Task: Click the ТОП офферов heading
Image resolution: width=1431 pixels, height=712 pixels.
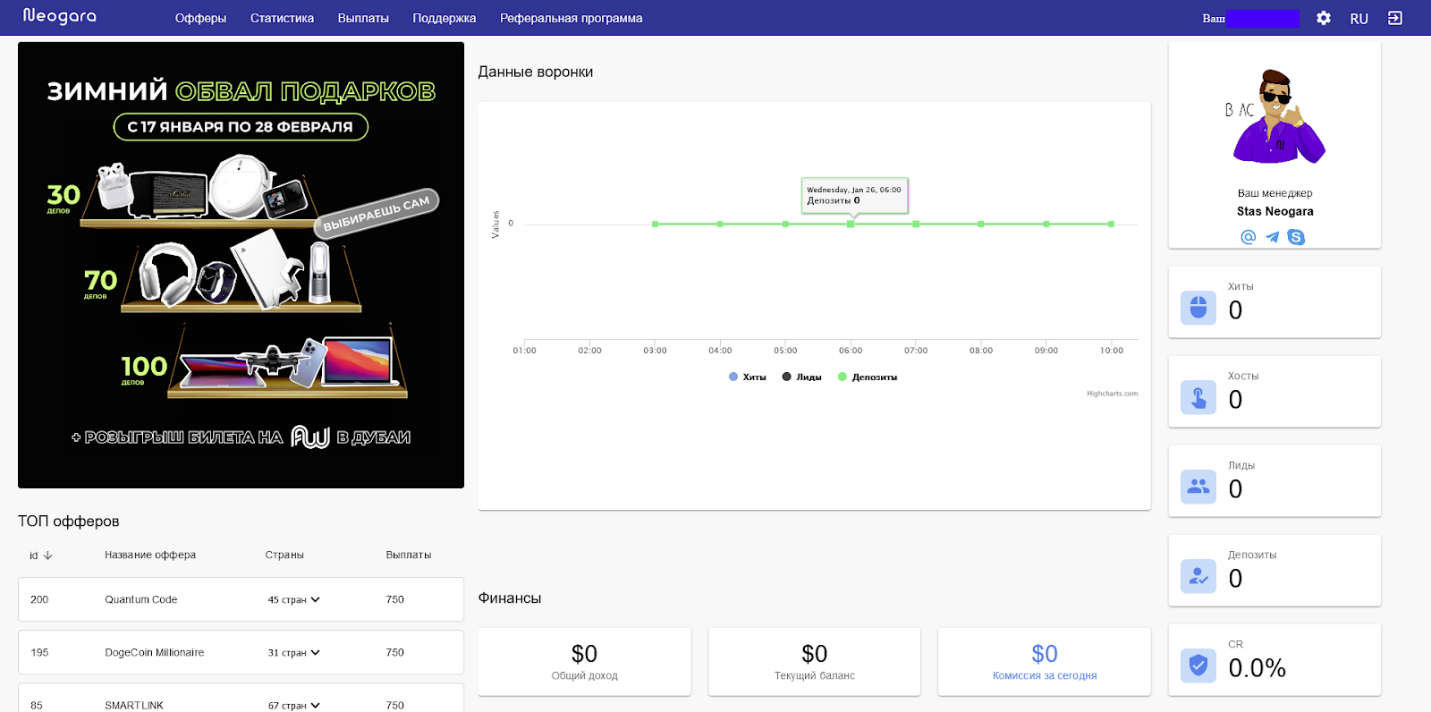Action: 68,521
